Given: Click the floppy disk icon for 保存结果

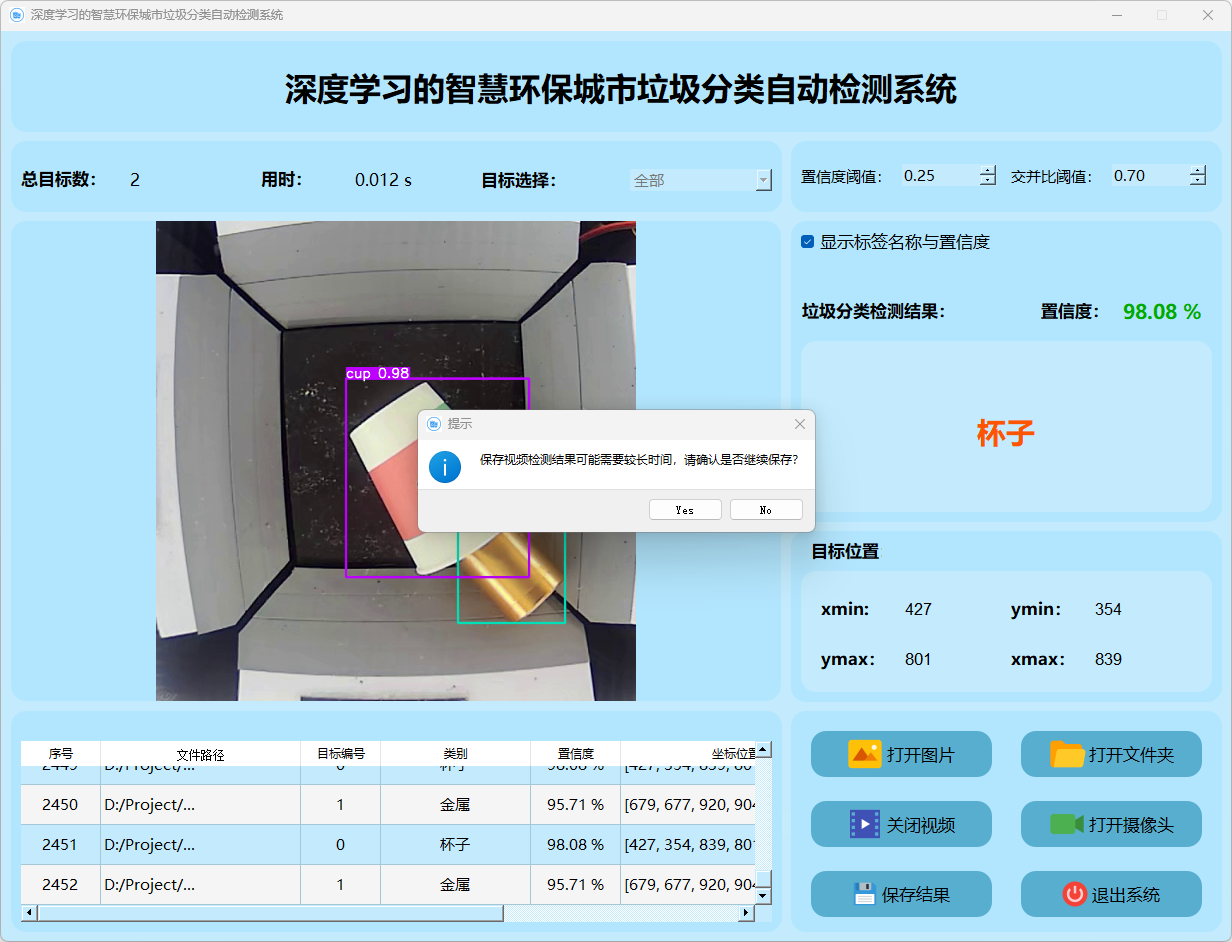Looking at the screenshot, I should (864, 894).
